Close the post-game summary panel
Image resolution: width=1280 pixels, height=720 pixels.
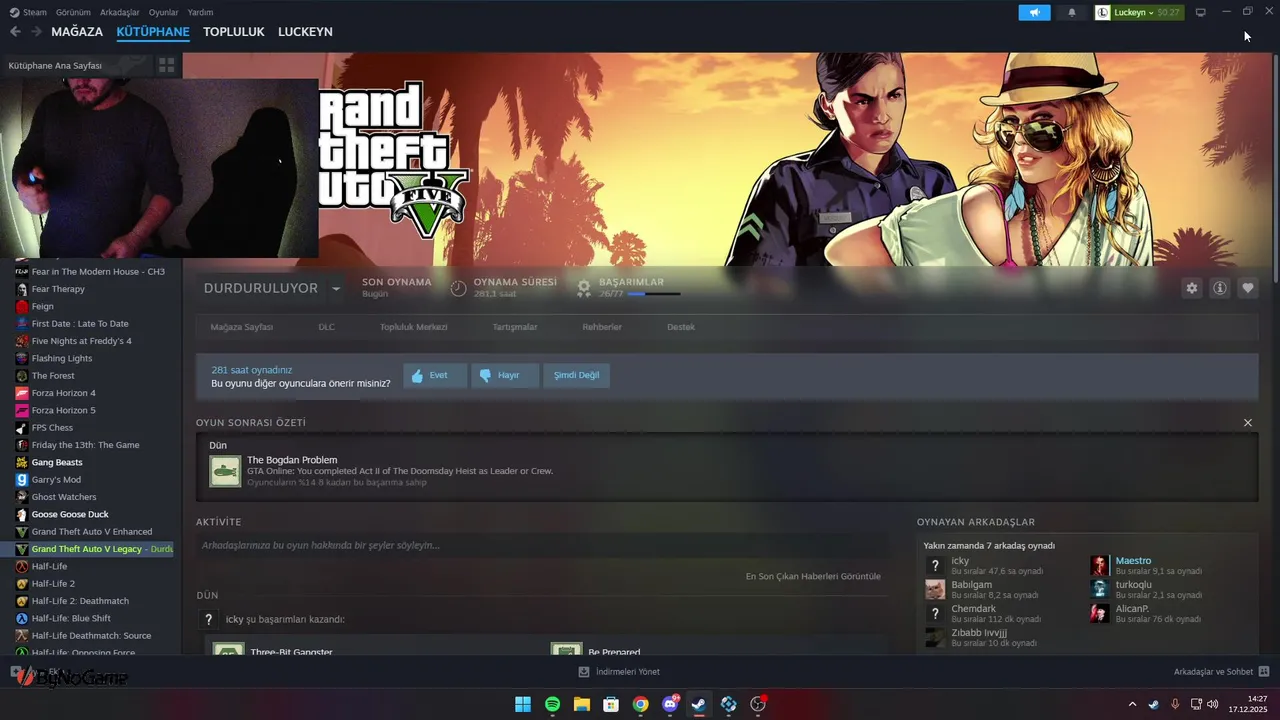(1248, 423)
